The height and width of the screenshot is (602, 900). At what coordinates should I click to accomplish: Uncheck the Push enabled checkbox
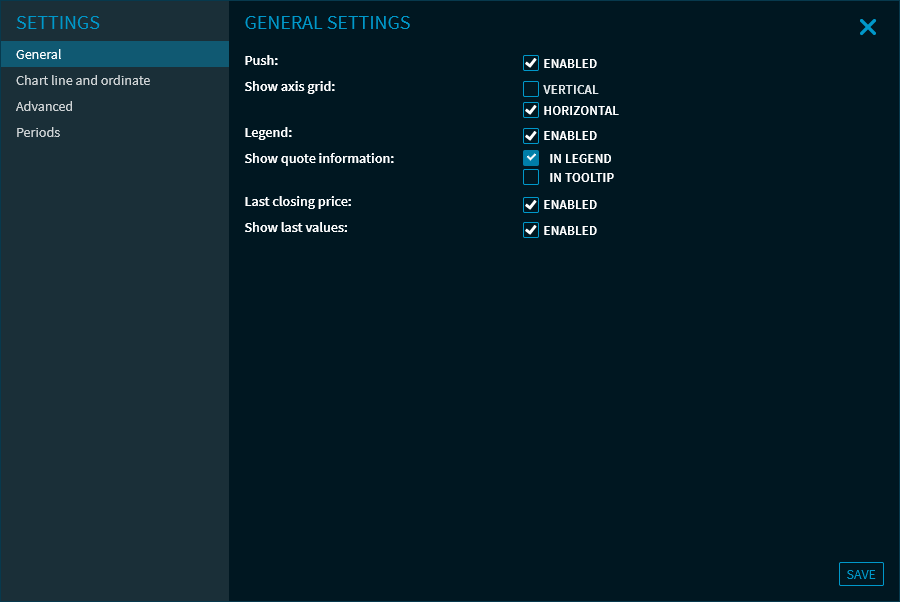[x=531, y=63]
